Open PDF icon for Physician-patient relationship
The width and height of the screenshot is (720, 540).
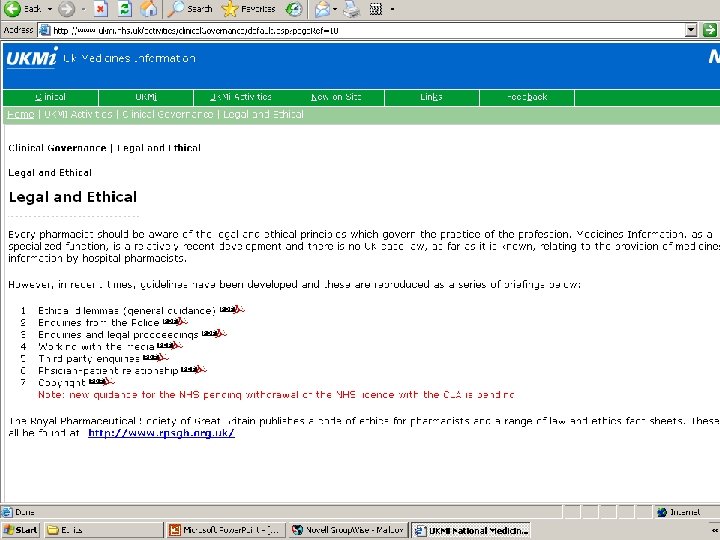(x=194, y=369)
